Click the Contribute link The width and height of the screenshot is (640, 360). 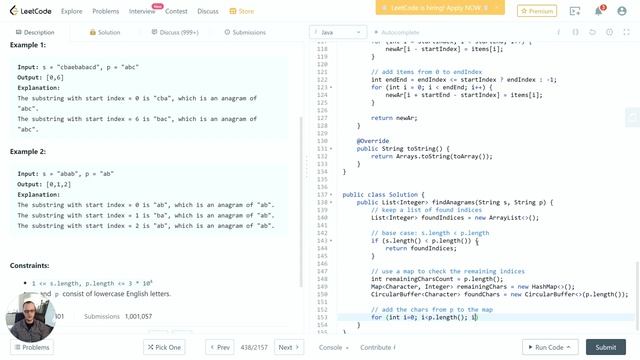[x=378, y=347]
